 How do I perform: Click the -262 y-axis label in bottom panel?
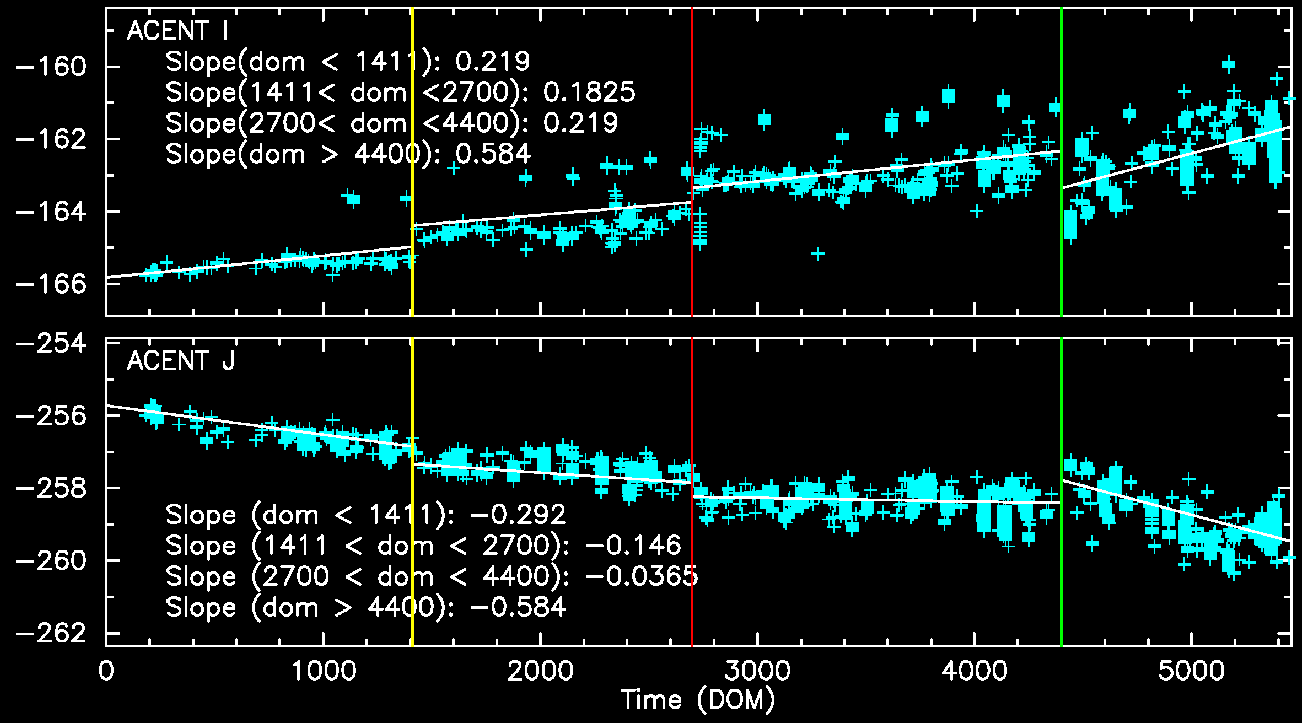(x=62, y=634)
